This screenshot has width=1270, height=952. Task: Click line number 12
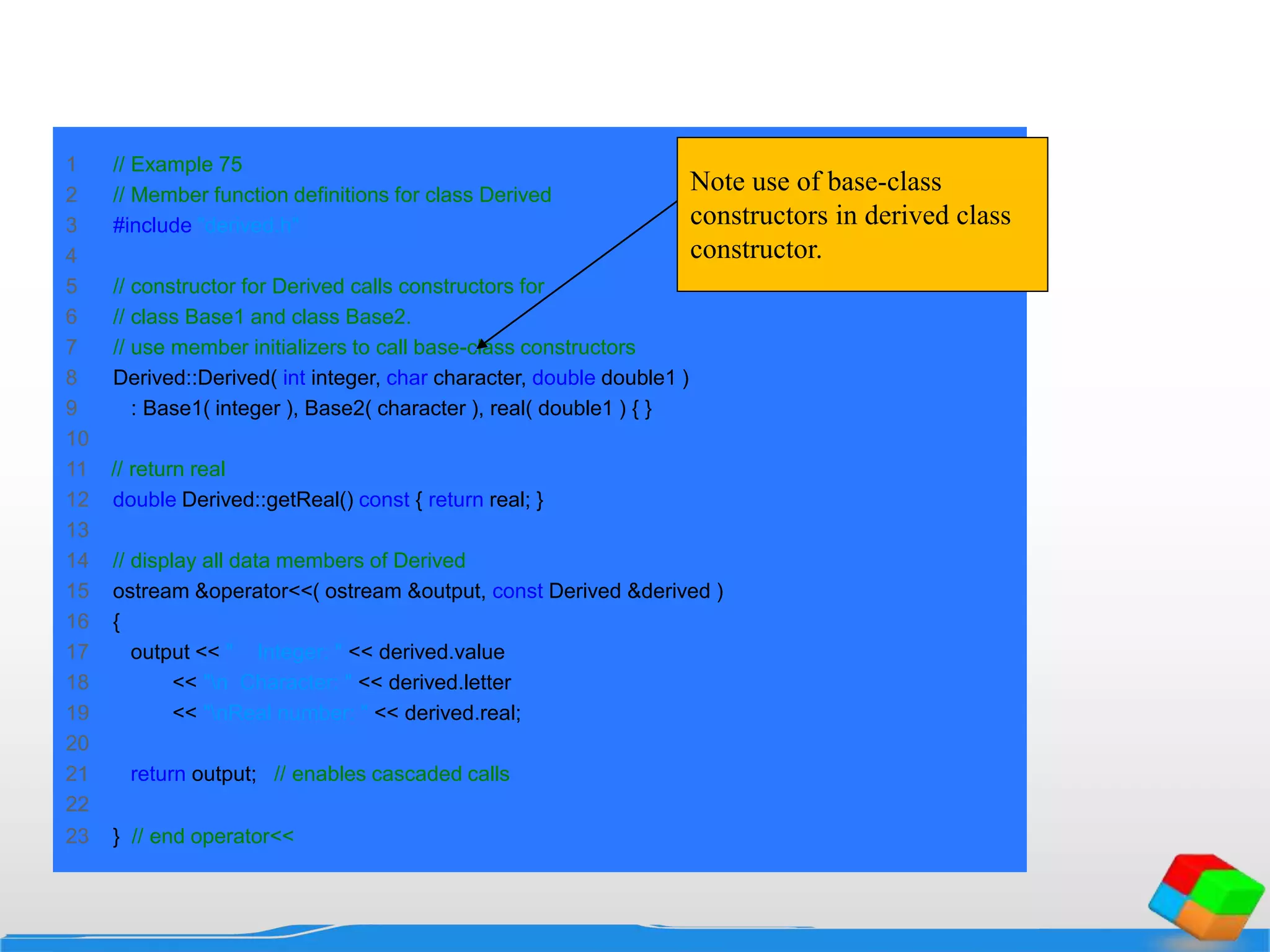[x=78, y=500]
